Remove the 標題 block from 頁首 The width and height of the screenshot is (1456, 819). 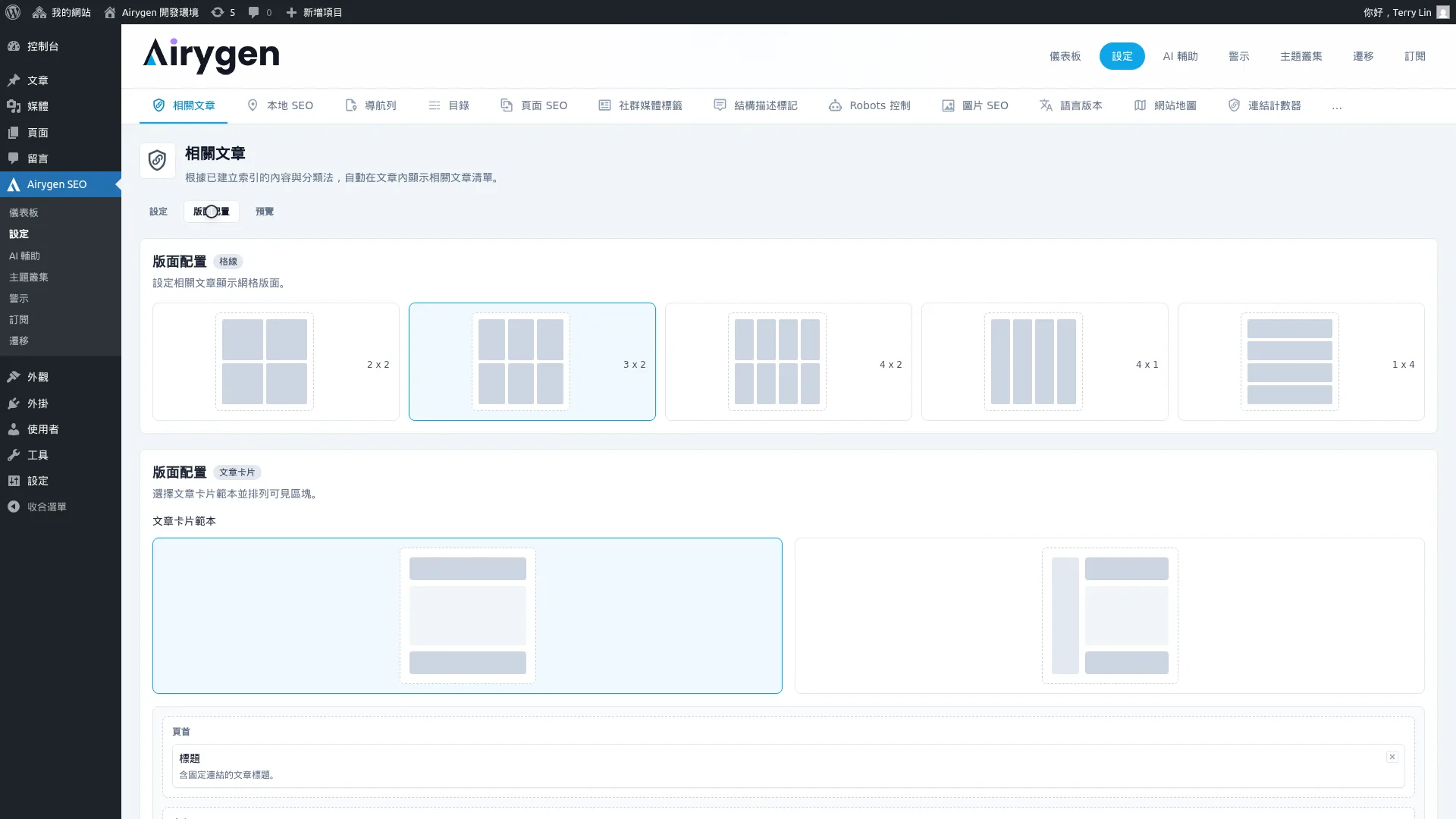click(x=1392, y=757)
